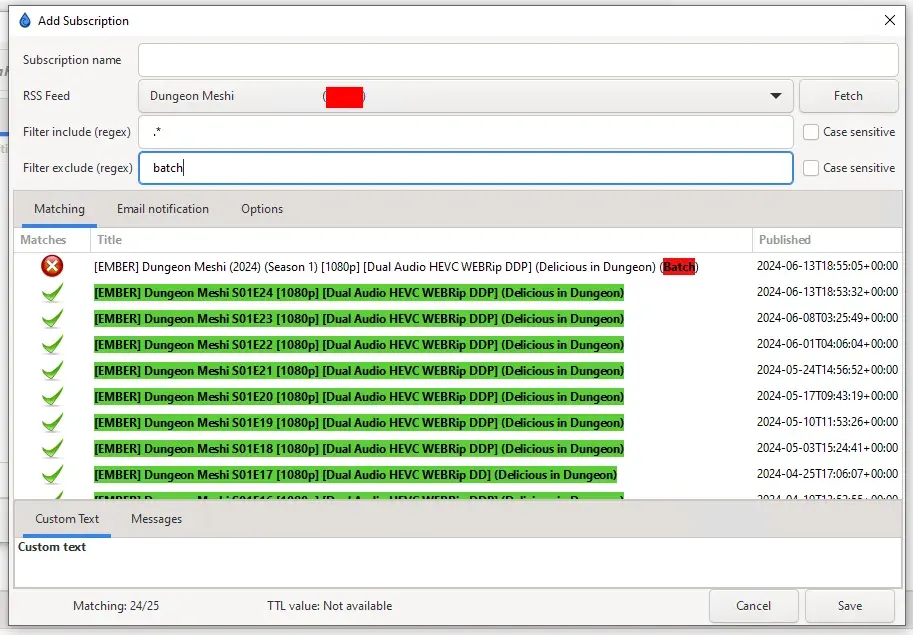Click green checkmark icon for S01E18 row
The image size is (913, 635).
pyautogui.click(x=52, y=448)
